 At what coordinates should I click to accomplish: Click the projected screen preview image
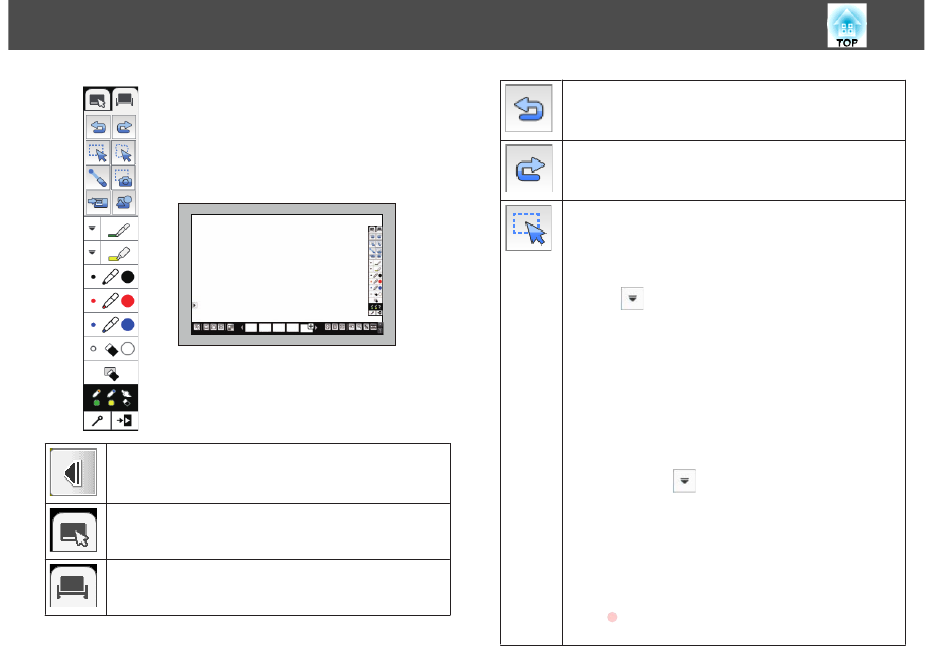(x=287, y=275)
